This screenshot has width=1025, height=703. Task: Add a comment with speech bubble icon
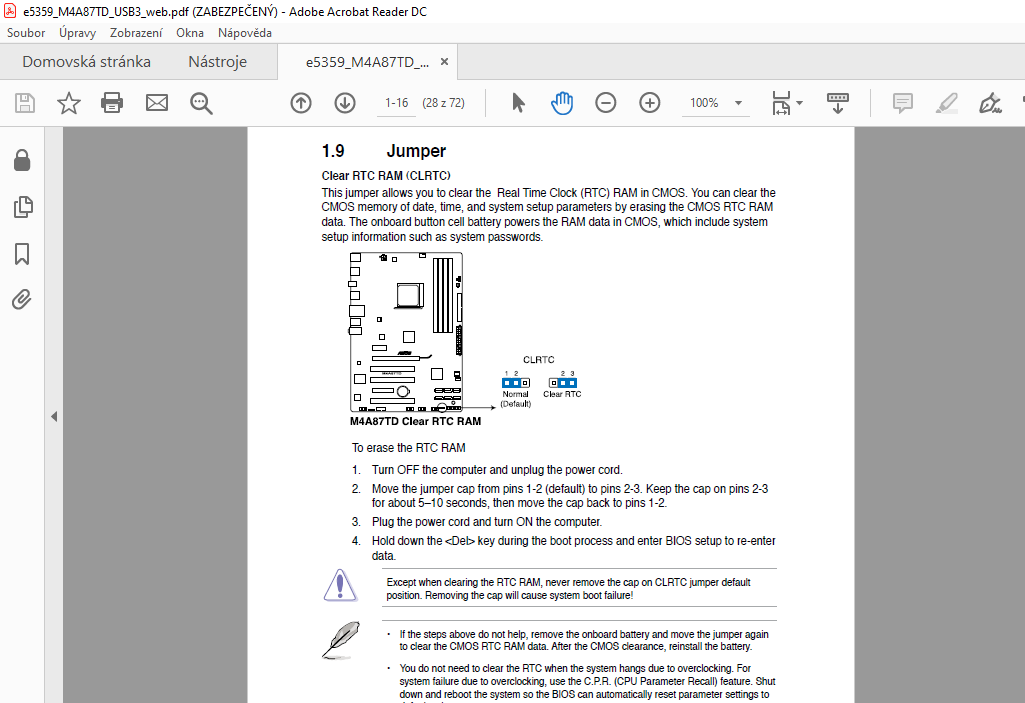click(903, 103)
